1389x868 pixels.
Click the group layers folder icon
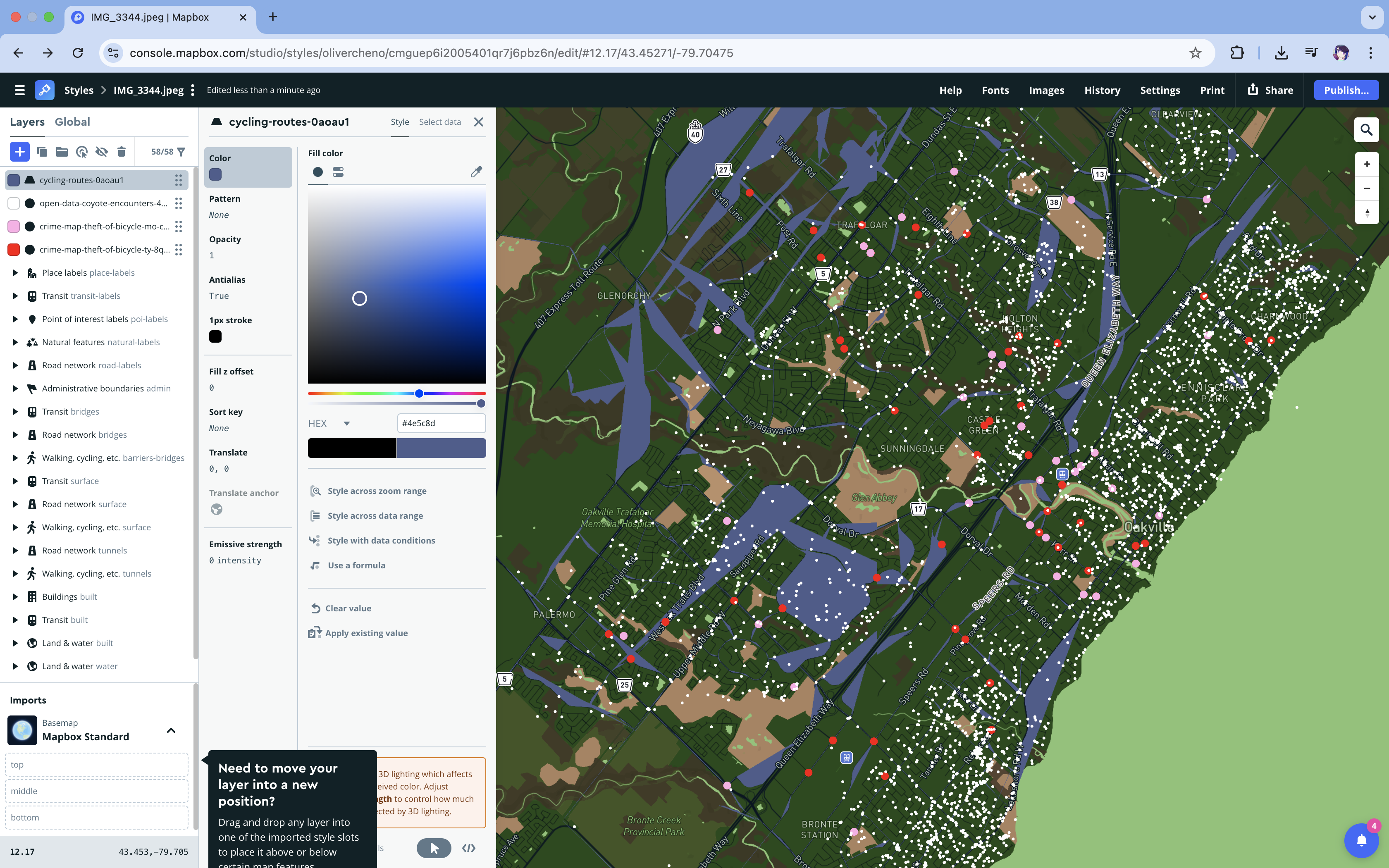tap(62, 152)
